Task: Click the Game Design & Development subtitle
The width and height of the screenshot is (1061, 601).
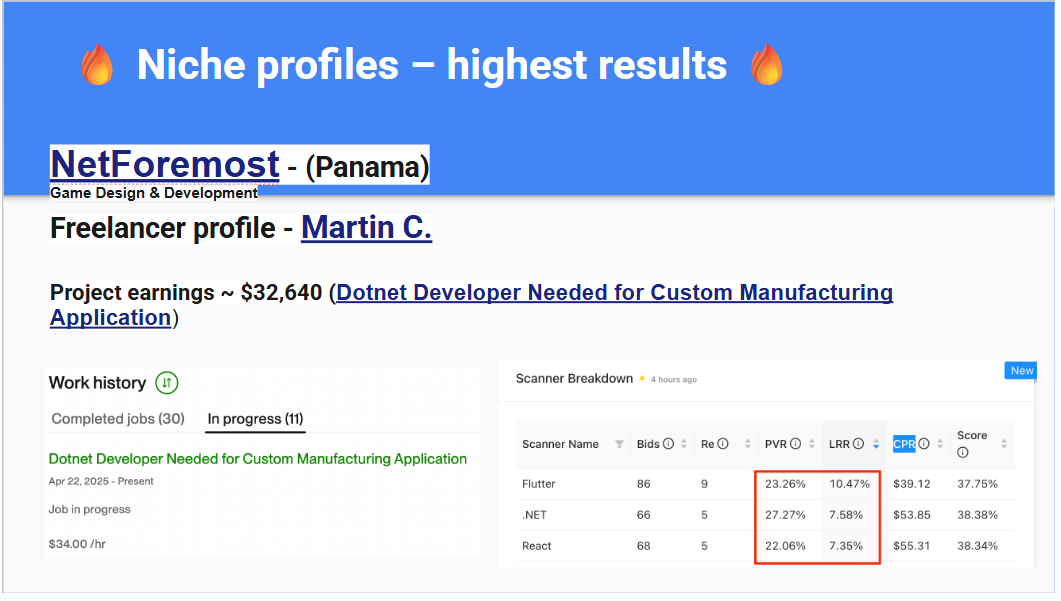Action: click(x=154, y=193)
